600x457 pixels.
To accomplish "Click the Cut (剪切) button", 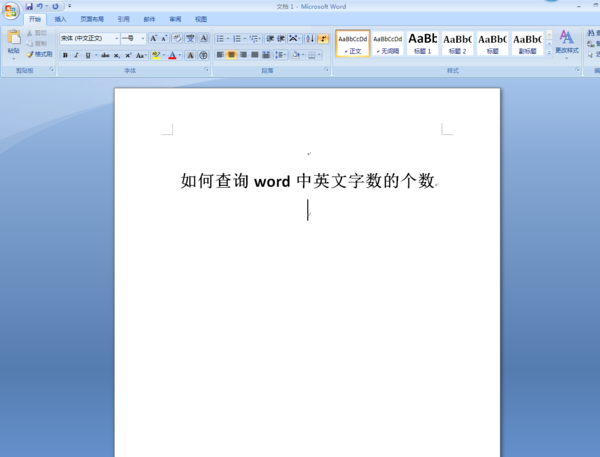I will pyautogui.click(x=37, y=33).
